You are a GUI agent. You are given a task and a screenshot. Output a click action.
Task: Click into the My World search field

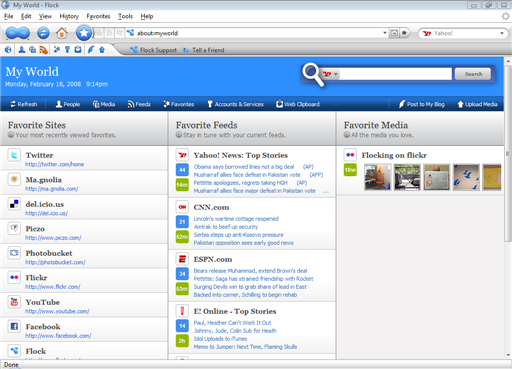(396, 74)
